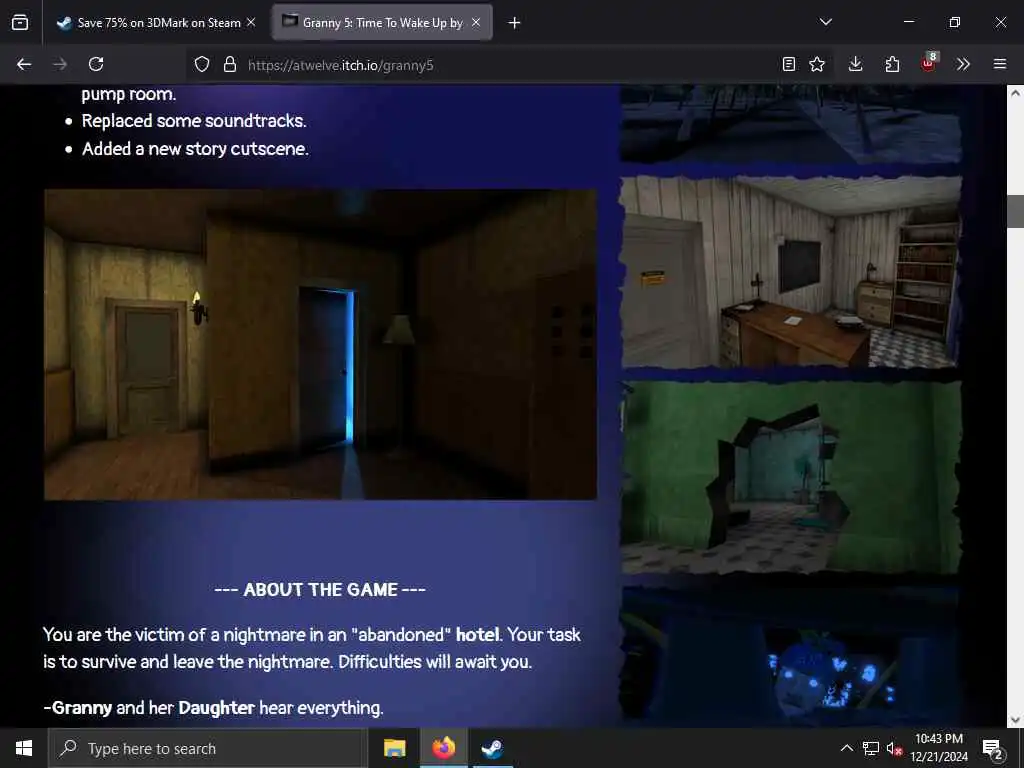The width and height of the screenshot is (1024, 768).
Task: Click 'Added a new story cutscene.' bullet
Action: [195, 149]
